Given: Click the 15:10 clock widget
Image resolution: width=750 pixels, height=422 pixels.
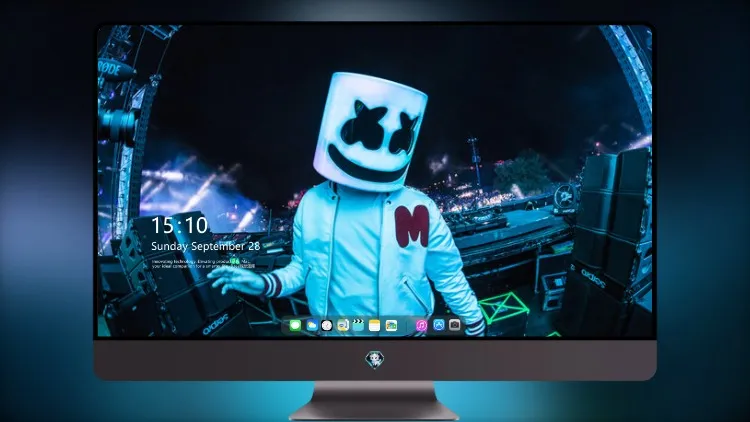Looking at the screenshot, I should click(x=179, y=225).
